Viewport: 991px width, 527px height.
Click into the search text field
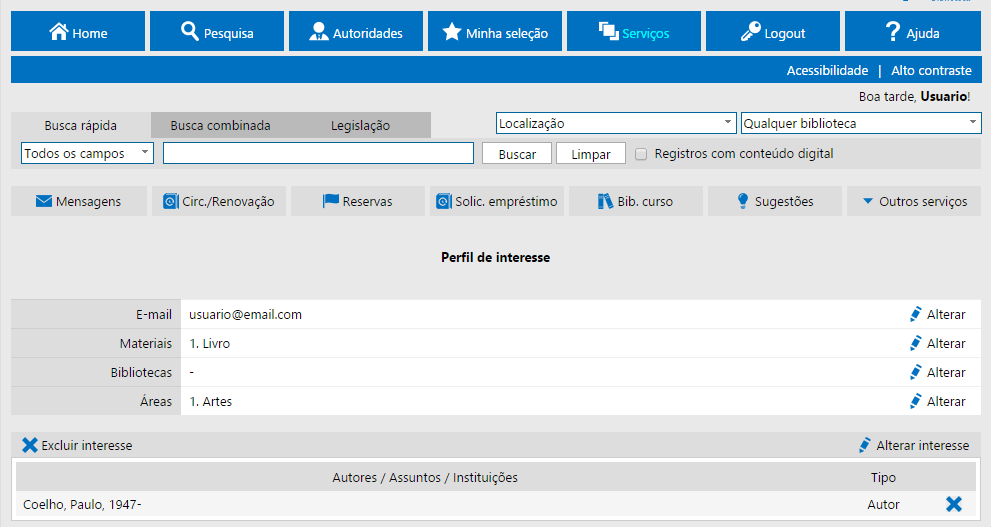click(x=319, y=154)
